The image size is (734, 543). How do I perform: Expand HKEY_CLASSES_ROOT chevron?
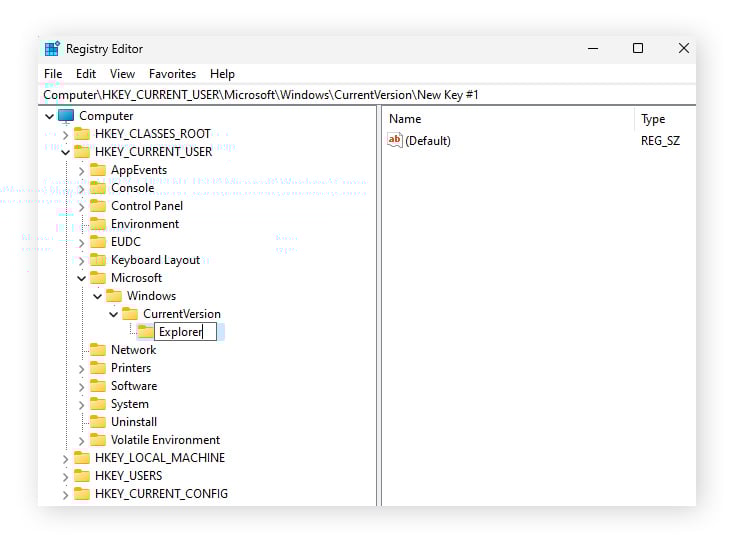point(65,135)
